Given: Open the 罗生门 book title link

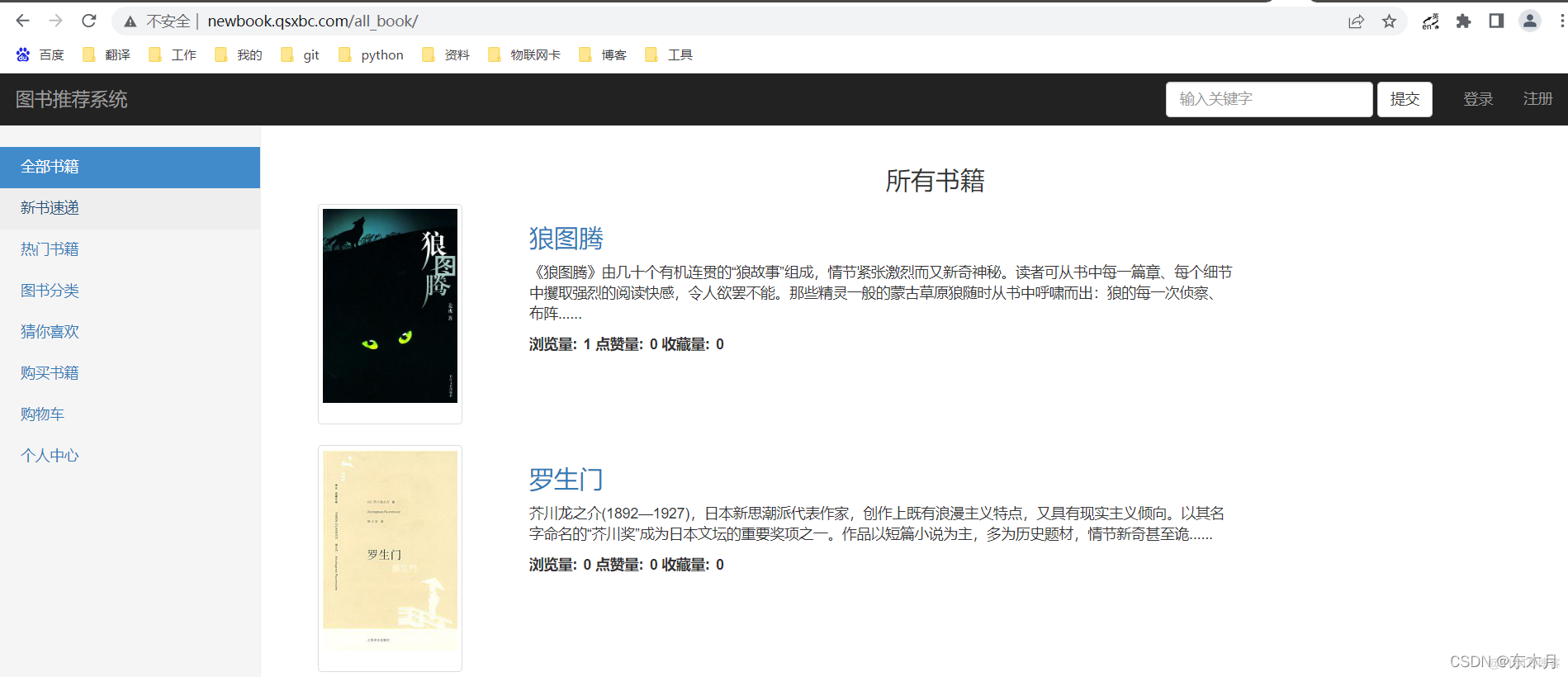Looking at the screenshot, I should (566, 480).
